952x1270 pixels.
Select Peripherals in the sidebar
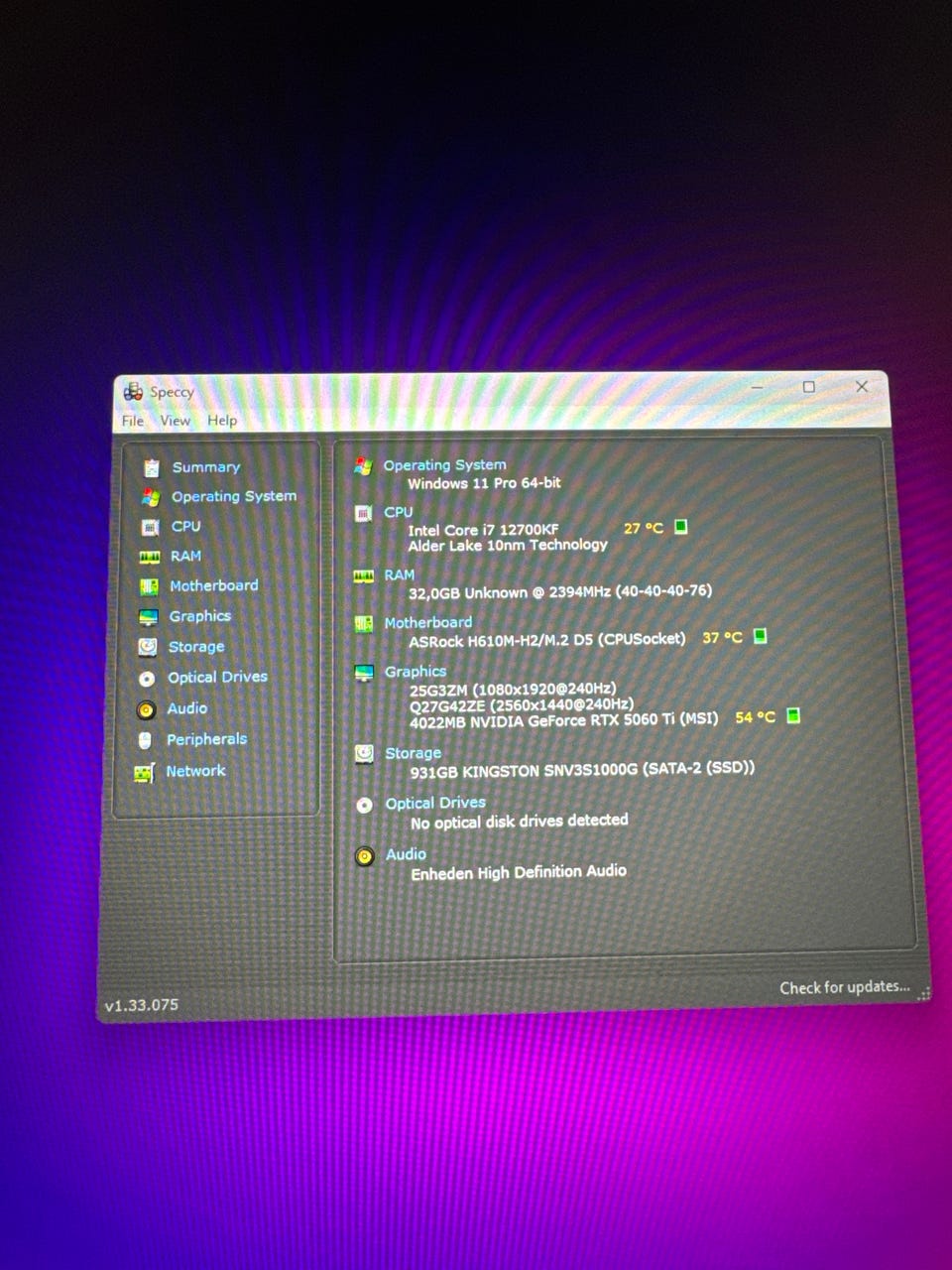(x=206, y=739)
